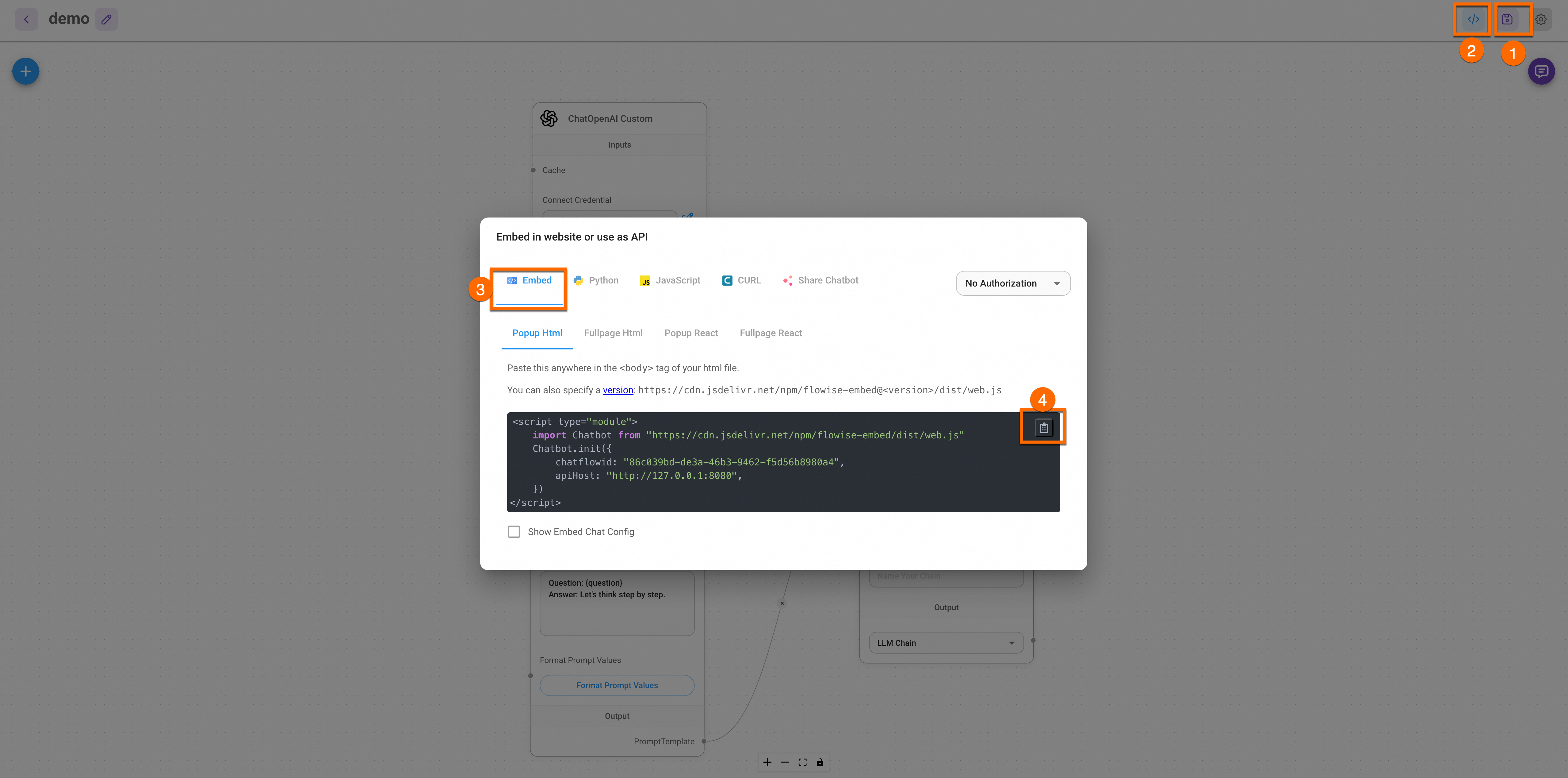Copy embed code with clipboard icon
Image resolution: width=1568 pixels, height=778 pixels.
[1043, 428]
